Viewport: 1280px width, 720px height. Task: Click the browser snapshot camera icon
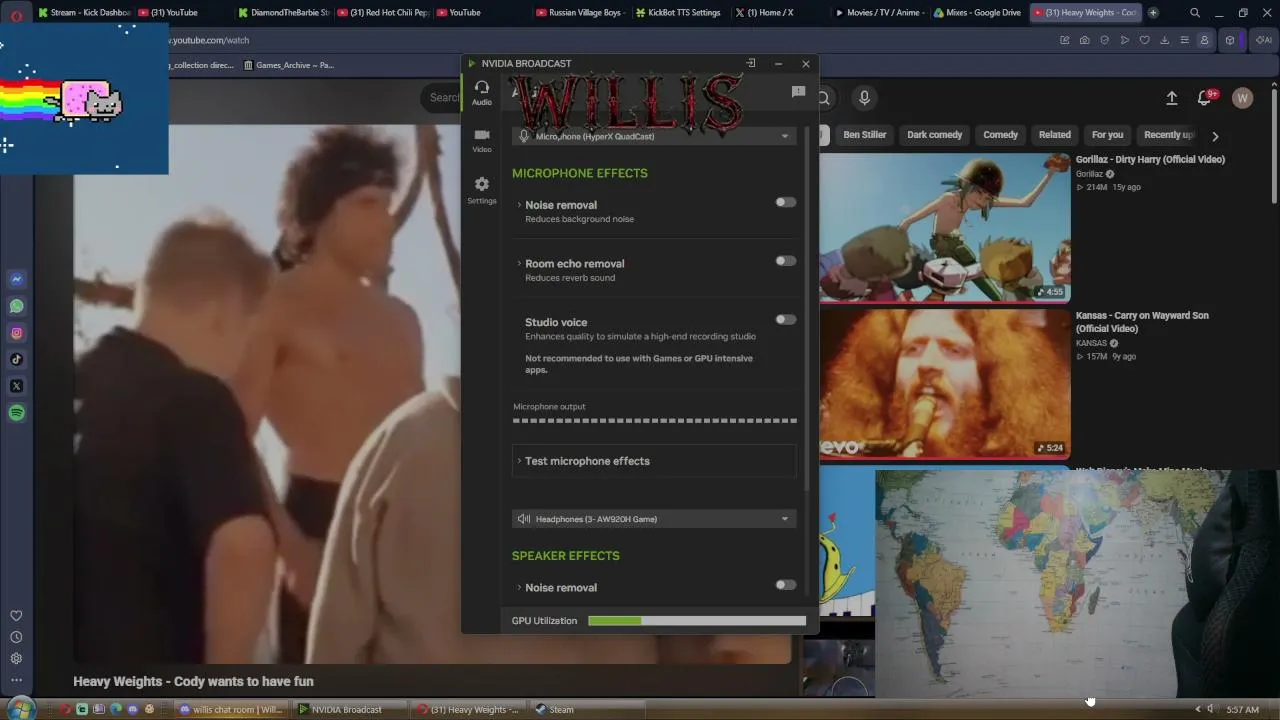click(x=1084, y=40)
